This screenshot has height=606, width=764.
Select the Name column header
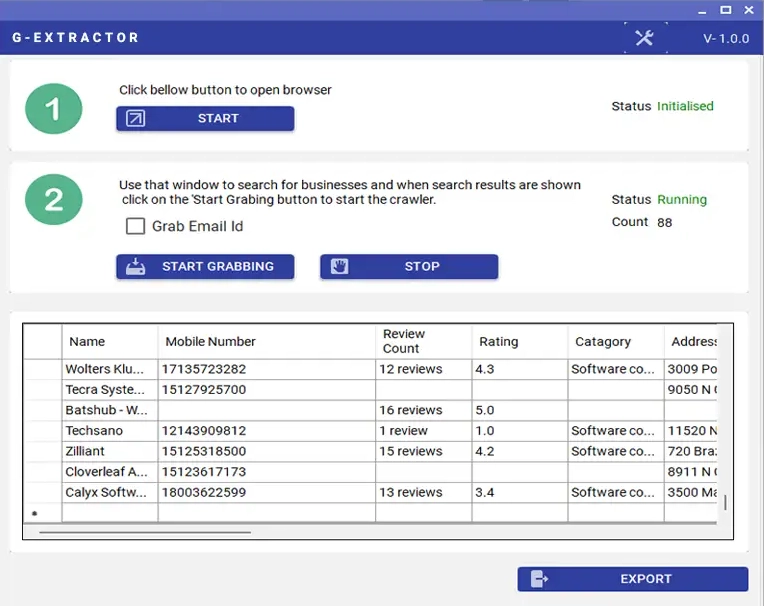(110, 341)
